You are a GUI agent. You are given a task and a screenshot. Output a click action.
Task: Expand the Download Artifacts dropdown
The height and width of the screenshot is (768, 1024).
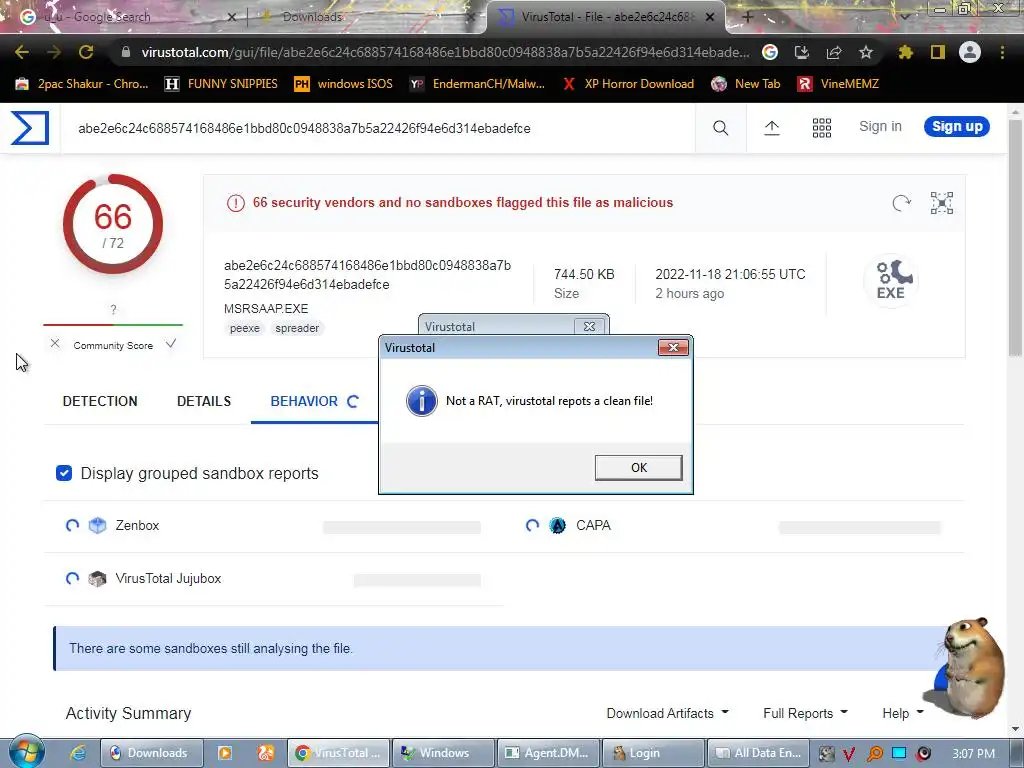(667, 713)
